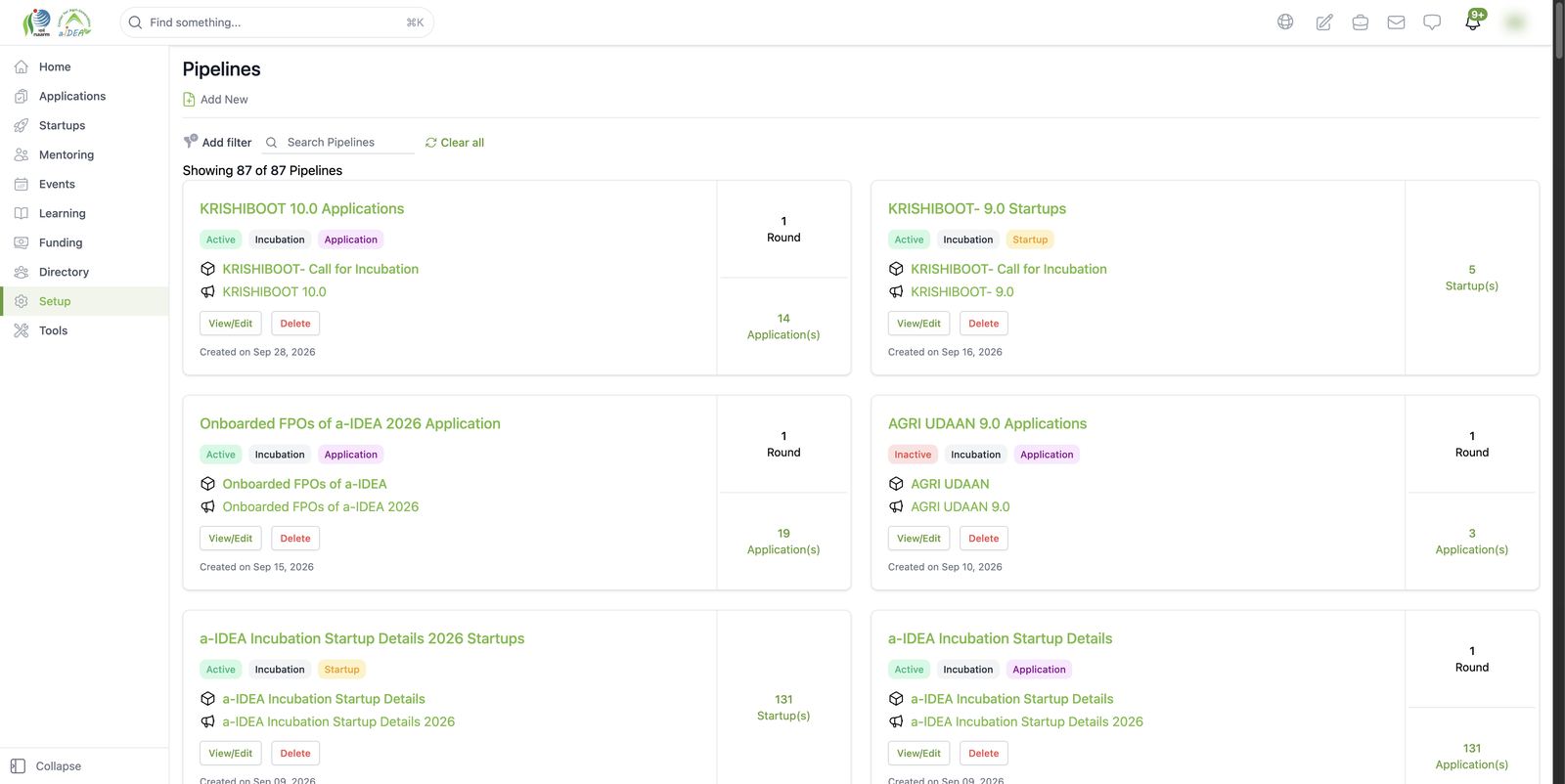Open Directory in the sidebar

coord(84,272)
